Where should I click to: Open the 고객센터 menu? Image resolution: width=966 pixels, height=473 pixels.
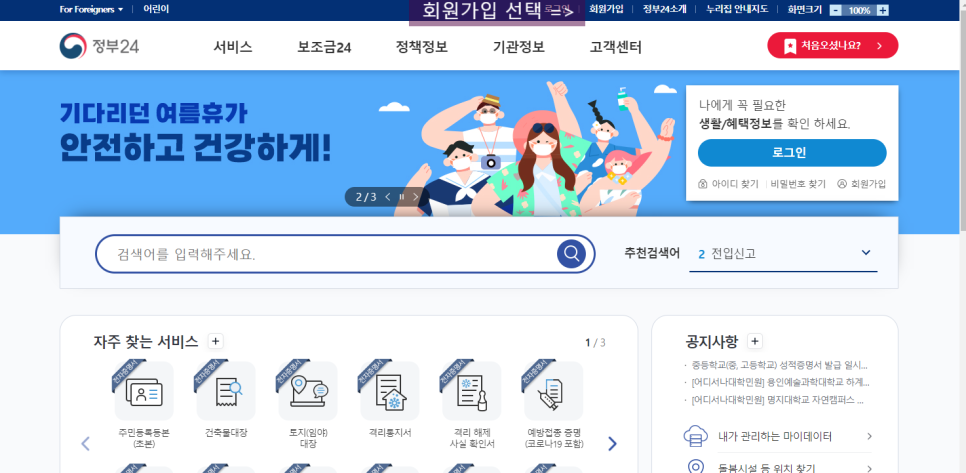pos(615,47)
